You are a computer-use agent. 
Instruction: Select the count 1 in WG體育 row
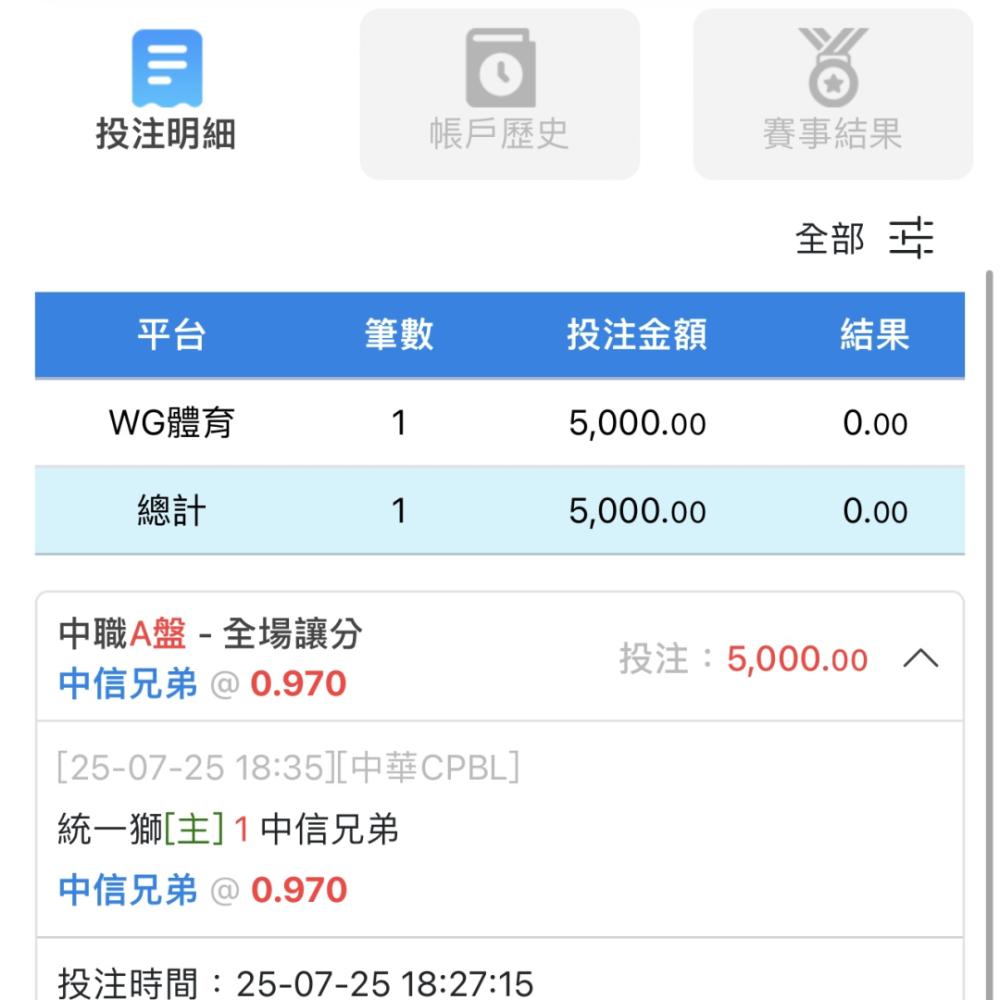tap(399, 423)
